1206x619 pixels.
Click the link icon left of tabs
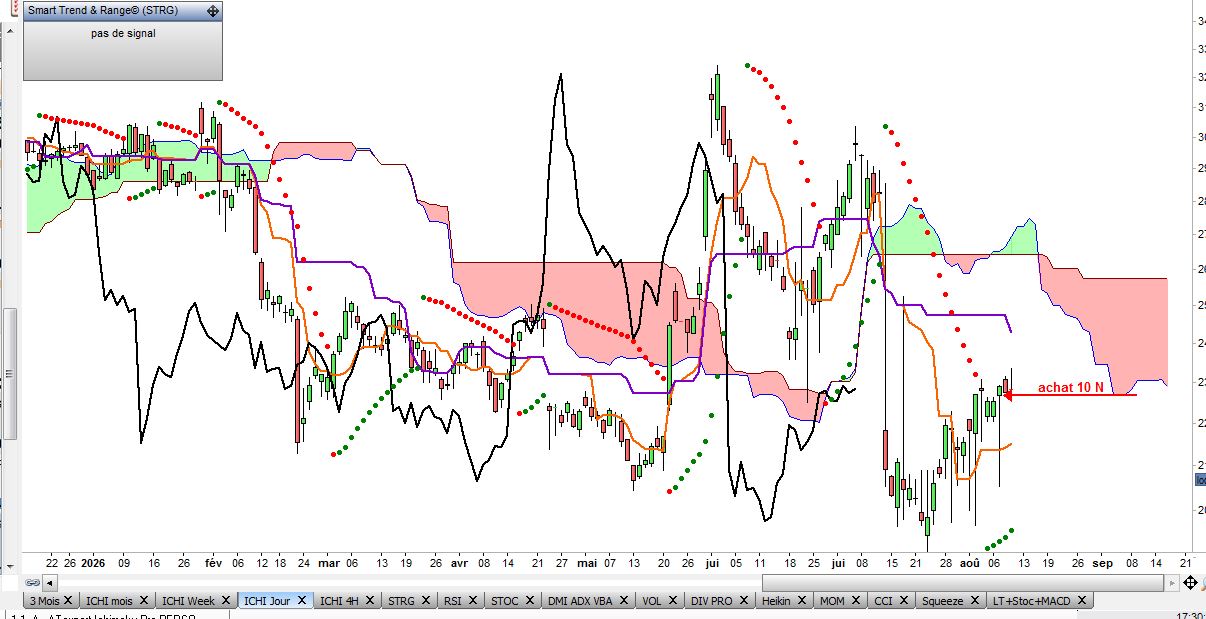[32, 582]
